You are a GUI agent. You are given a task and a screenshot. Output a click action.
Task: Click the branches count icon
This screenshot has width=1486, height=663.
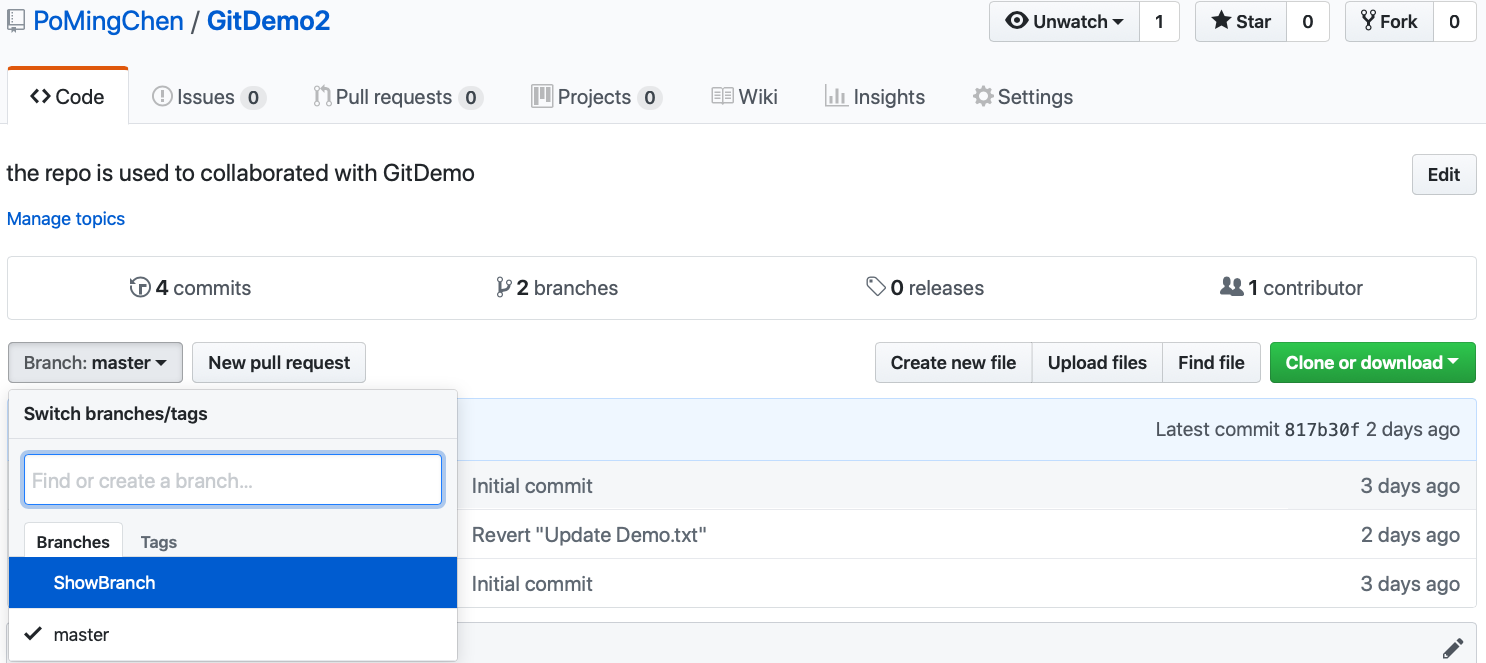coord(503,288)
